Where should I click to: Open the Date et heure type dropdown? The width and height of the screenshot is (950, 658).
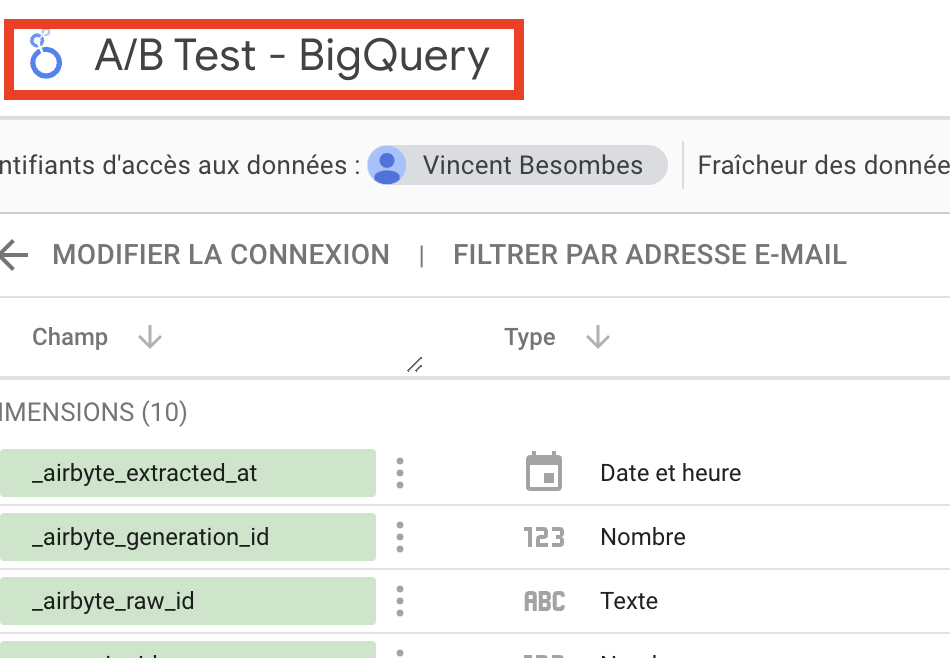pyautogui.click(x=670, y=473)
